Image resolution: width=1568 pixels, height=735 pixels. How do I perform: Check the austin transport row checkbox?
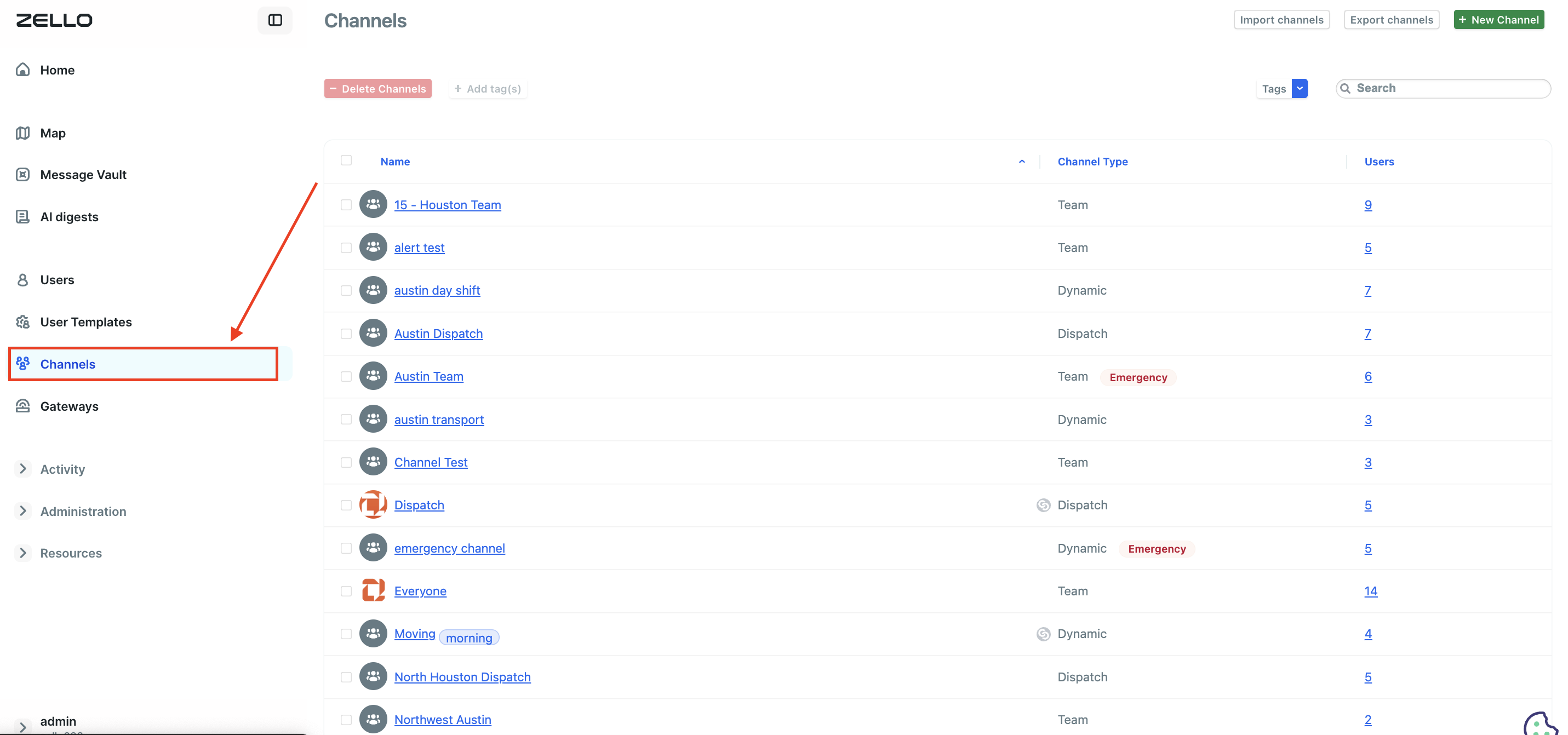pos(346,419)
